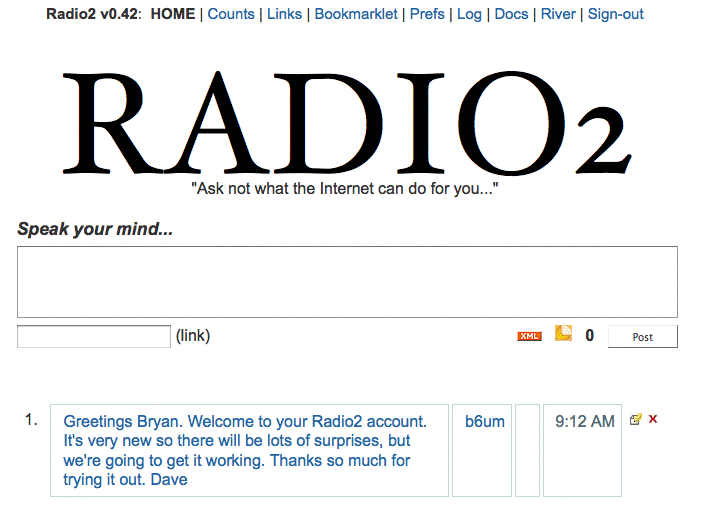Click the orange XML feed icon
Viewport: 711px width, 526px height.
pyautogui.click(x=529, y=336)
